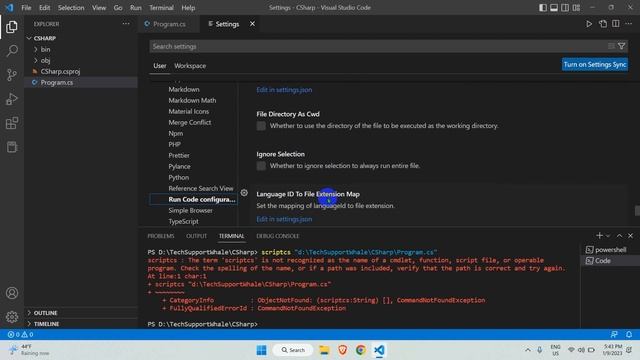The height and width of the screenshot is (360, 640).
Task: Open the Extensions view
Action: 12,123
